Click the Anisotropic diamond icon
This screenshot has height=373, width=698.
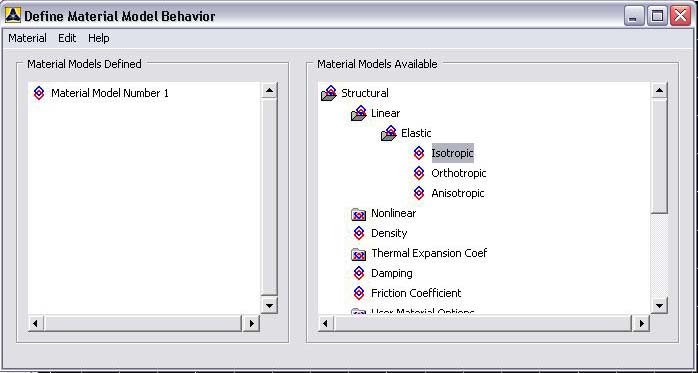pyautogui.click(x=419, y=193)
